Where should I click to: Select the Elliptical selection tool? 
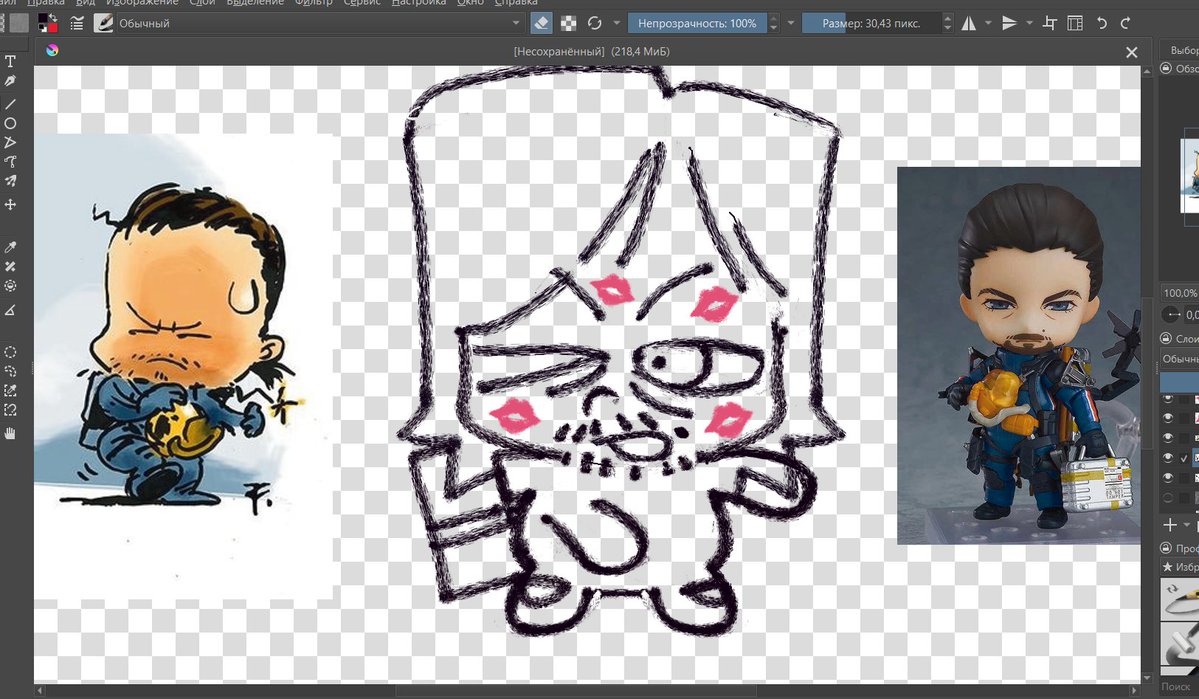pos(11,353)
